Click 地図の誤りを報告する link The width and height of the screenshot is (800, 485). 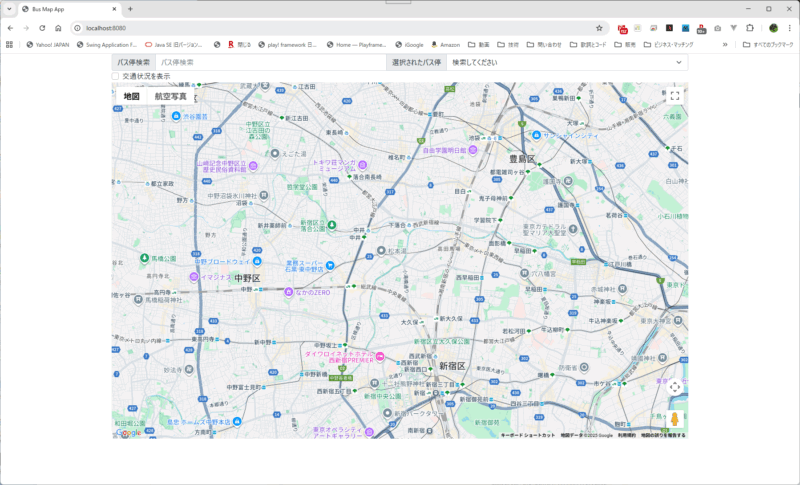pyautogui.click(x=663, y=435)
